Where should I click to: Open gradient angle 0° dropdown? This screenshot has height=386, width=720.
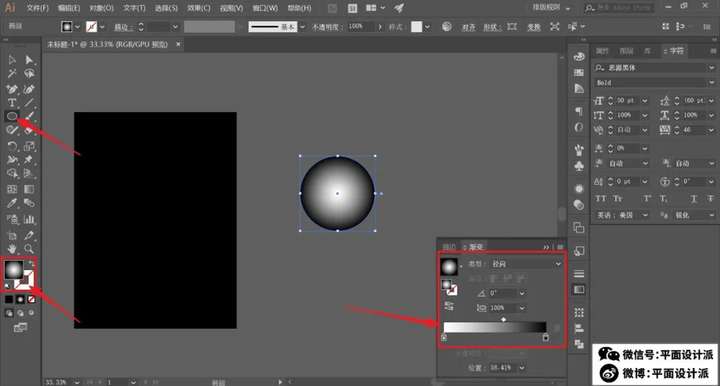tap(522, 293)
